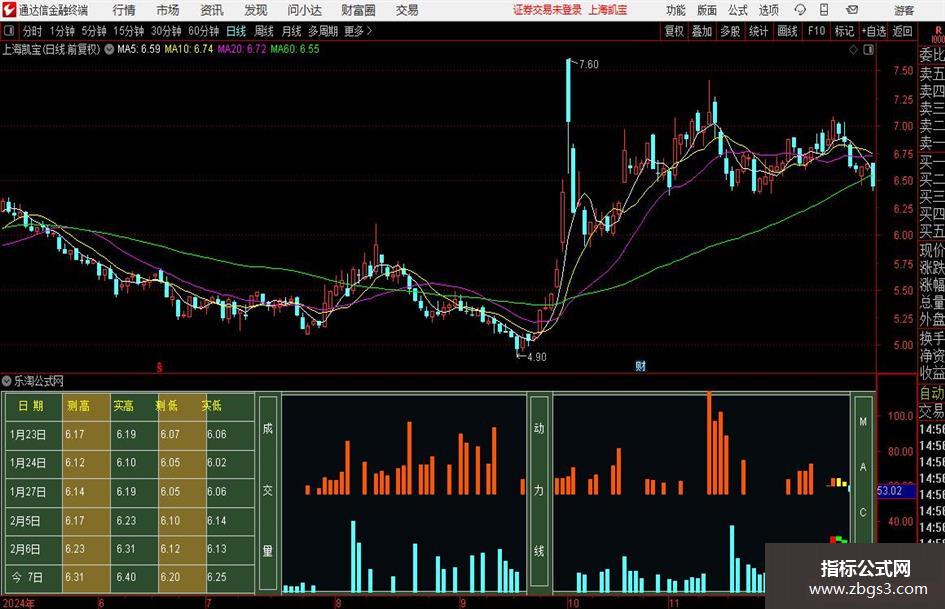Click the 标记 mark button
The height and width of the screenshot is (609, 945).
click(844, 31)
